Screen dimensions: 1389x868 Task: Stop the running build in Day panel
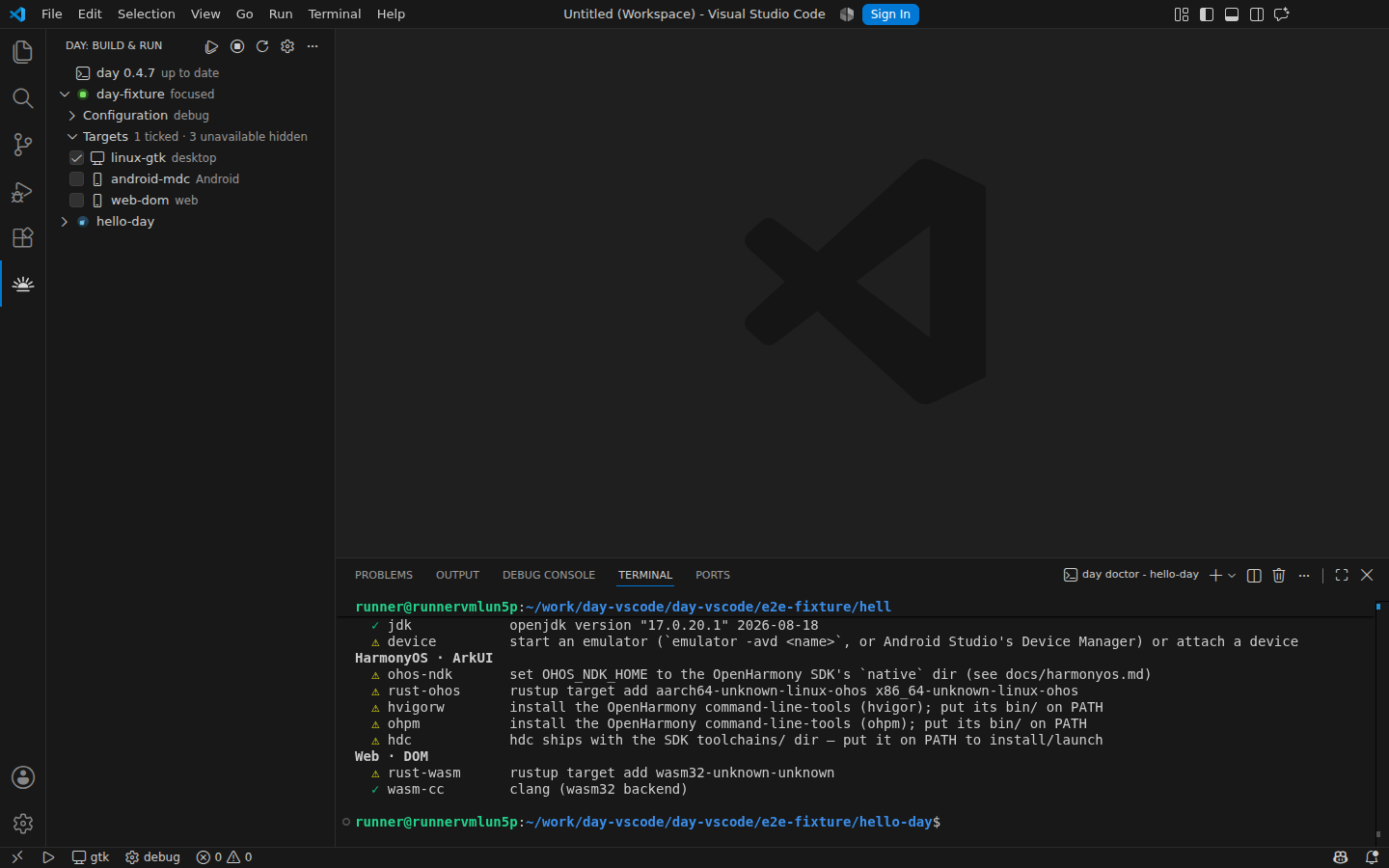(237, 46)
